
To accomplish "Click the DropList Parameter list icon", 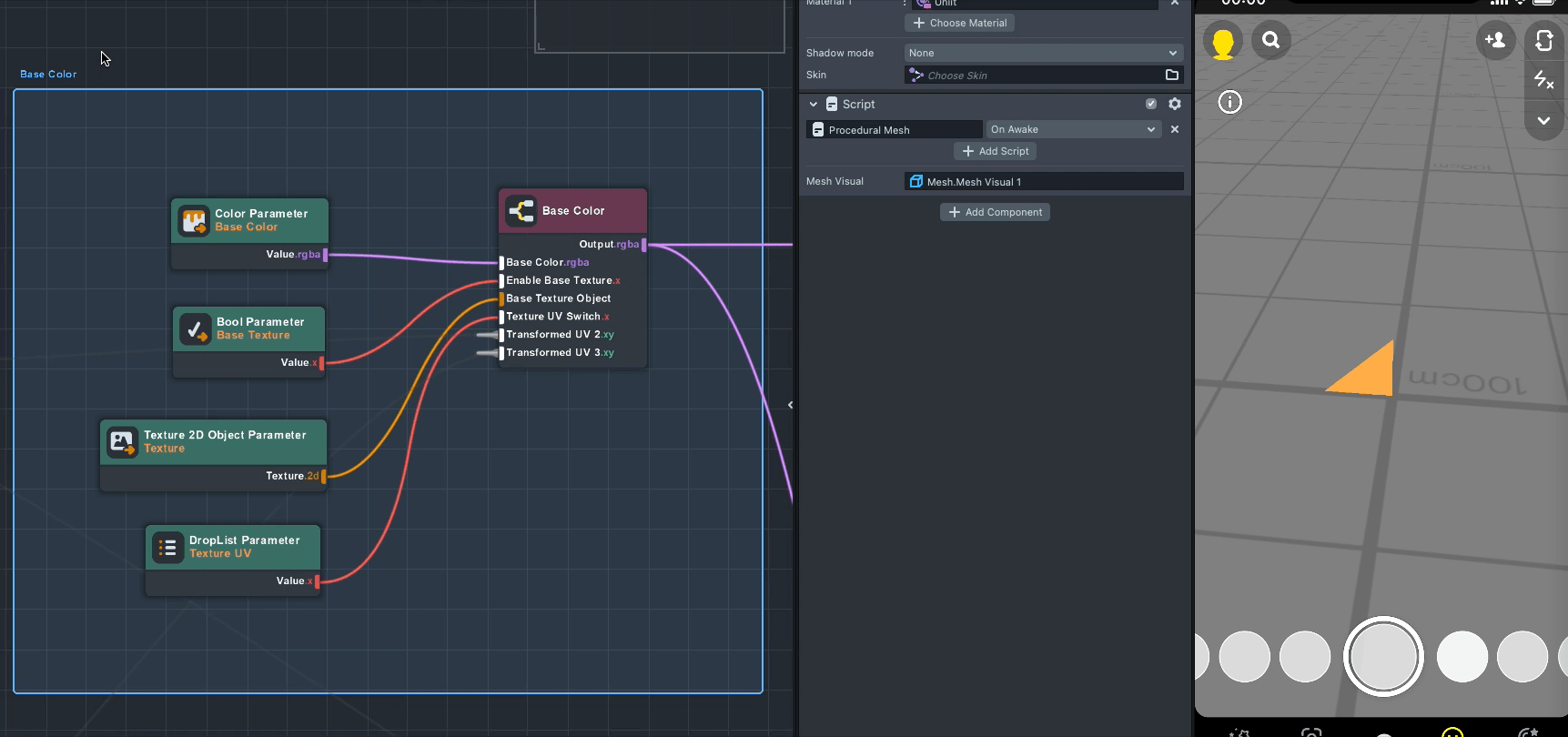I will tap(167, 548).
